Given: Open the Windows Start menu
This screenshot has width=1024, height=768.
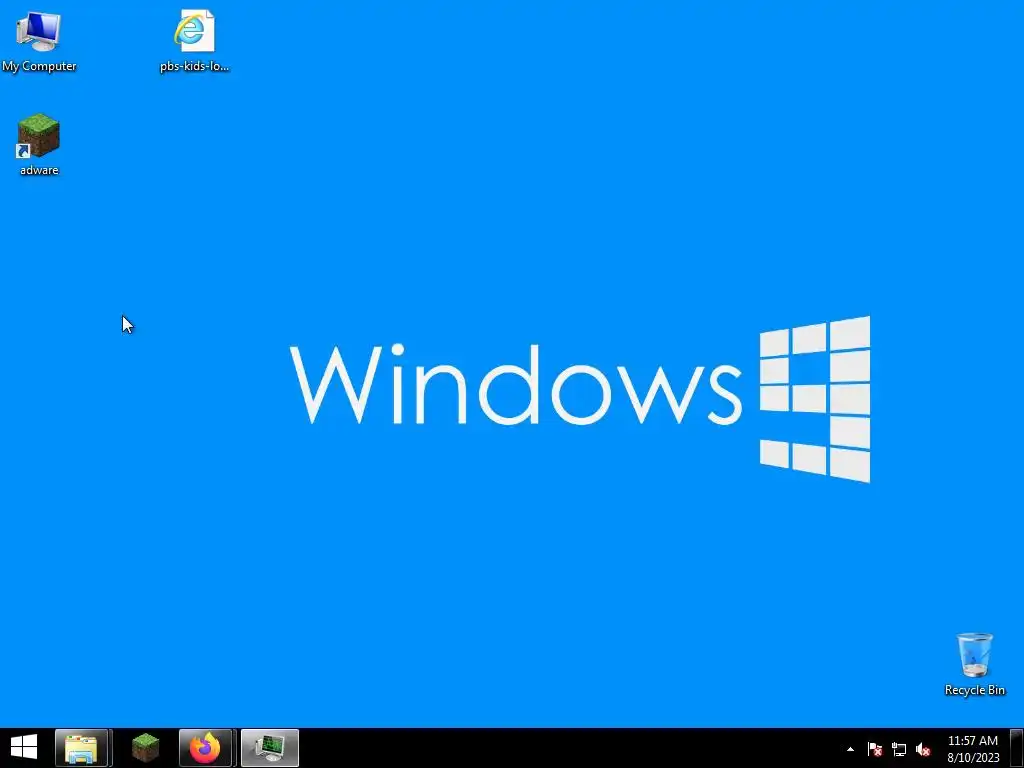Looking at the screenshot, I should (24, 748).
